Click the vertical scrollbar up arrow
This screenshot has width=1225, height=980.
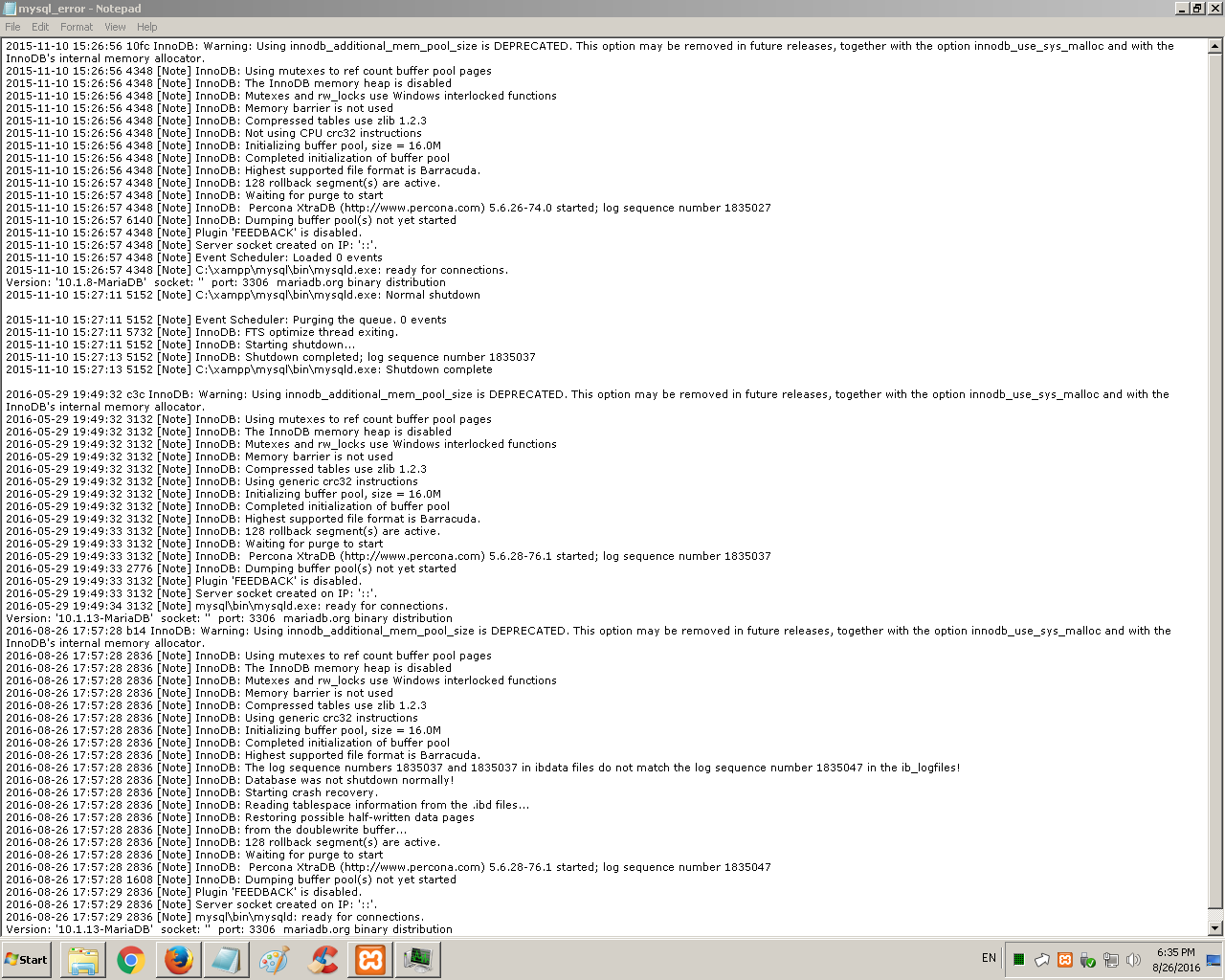(1215, 45)
